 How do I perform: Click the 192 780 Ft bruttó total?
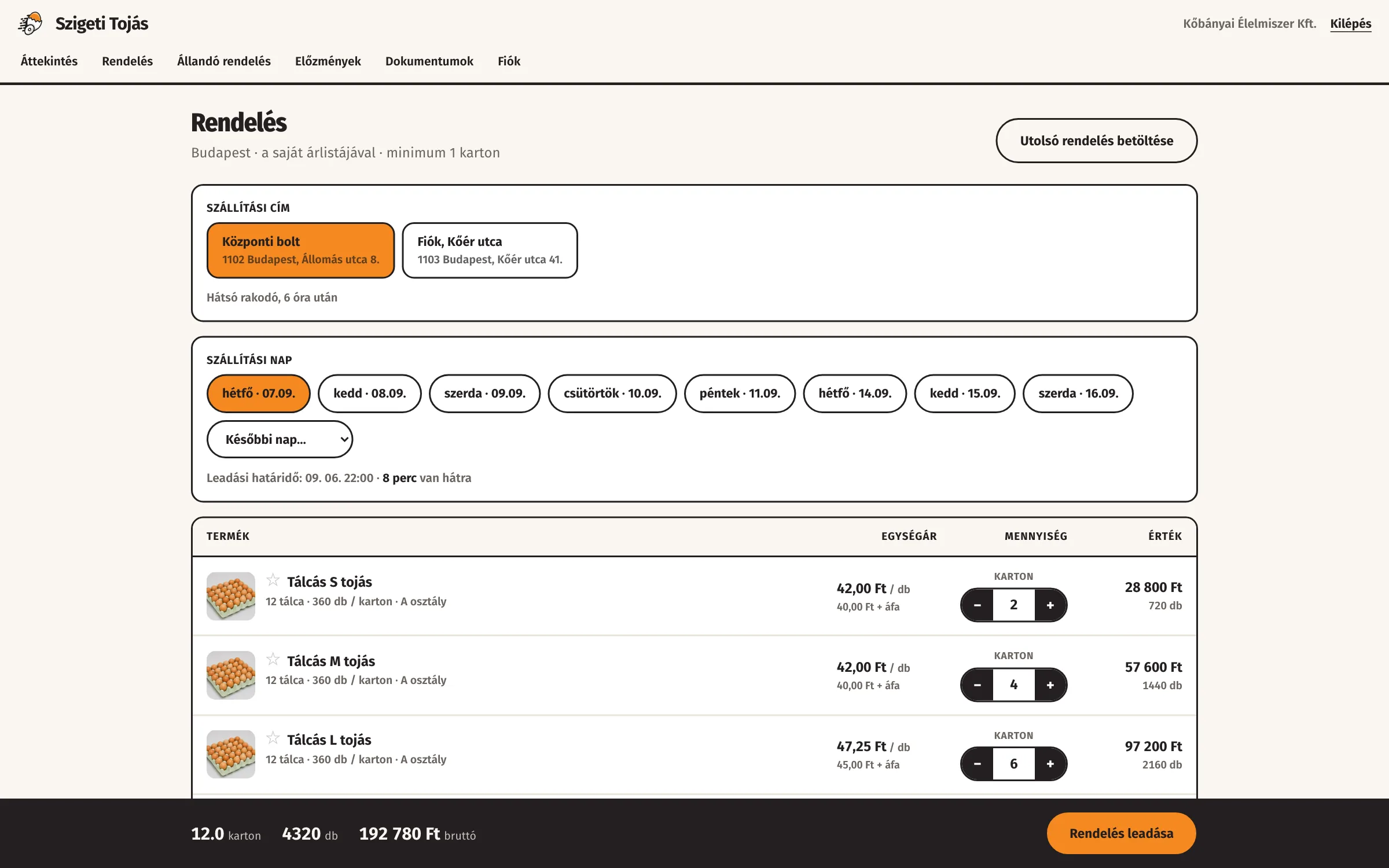(x=417, y=834)
